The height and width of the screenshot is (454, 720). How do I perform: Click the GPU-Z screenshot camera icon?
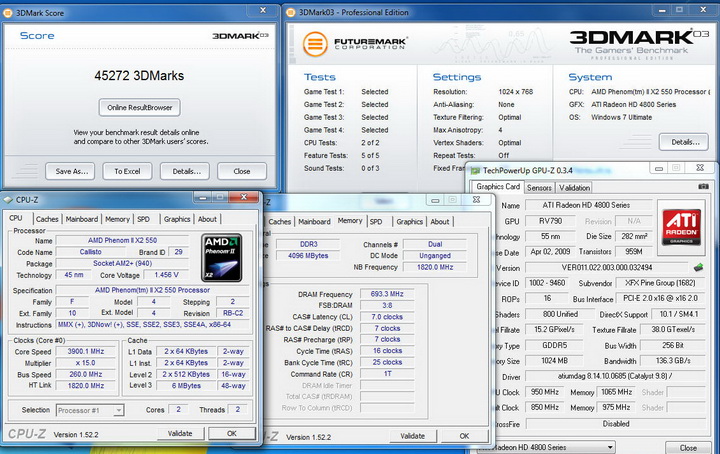pyautogui.click(x=703, y=186)
